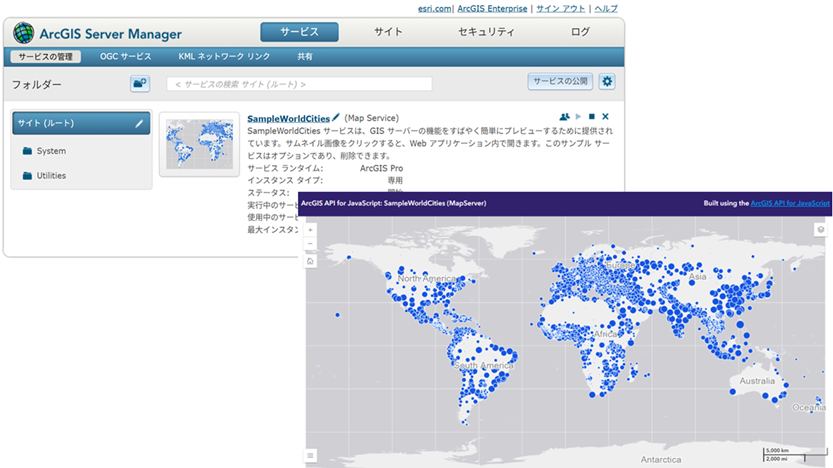The image size is (833, 468).
Task: Zoom out on the map with minus button
Action: [310, 244]
